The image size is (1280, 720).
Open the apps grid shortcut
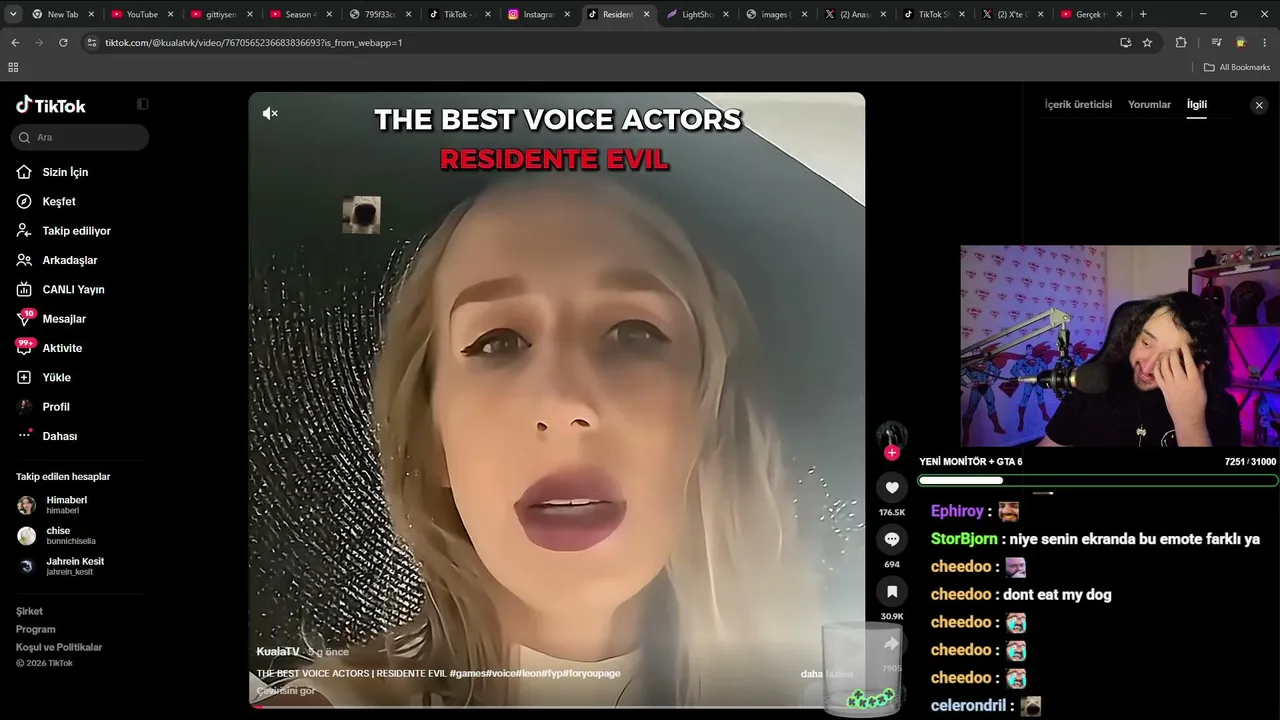(13, 67)
